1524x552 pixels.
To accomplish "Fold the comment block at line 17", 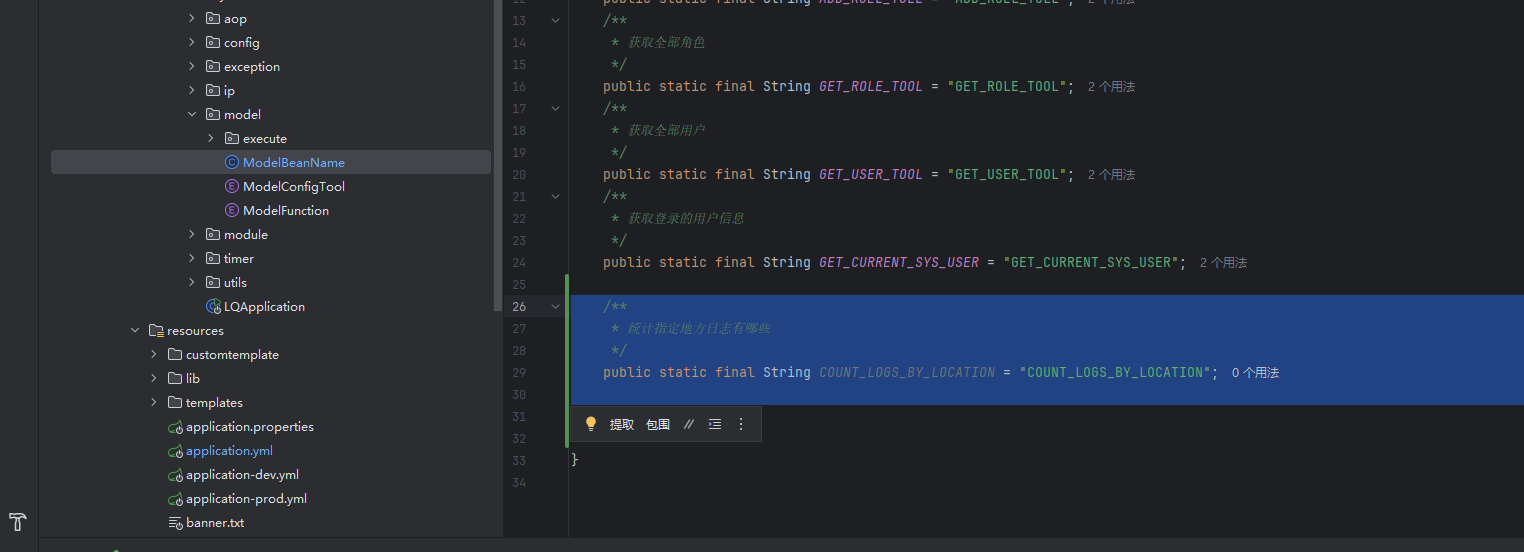I will [x=556, y=109].
